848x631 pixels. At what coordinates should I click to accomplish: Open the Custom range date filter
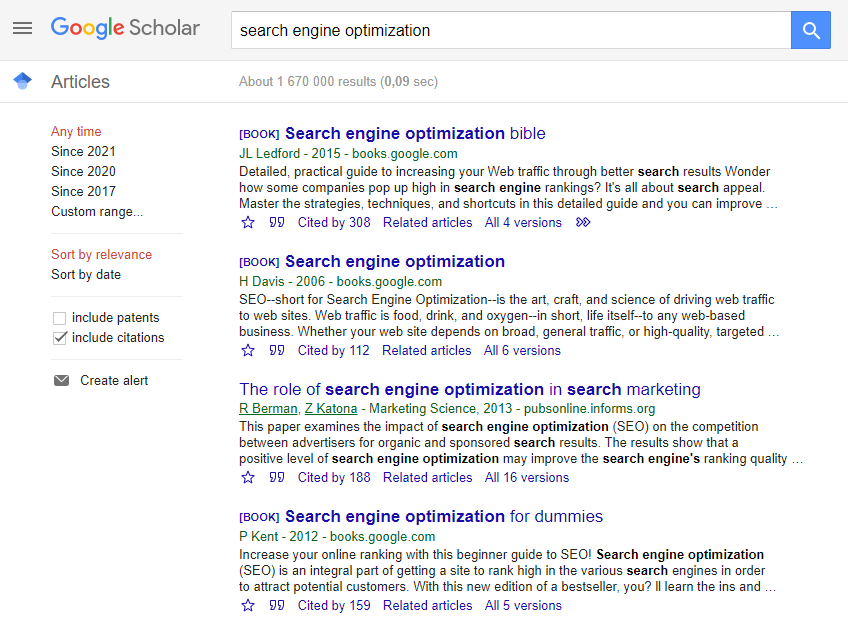97,212
